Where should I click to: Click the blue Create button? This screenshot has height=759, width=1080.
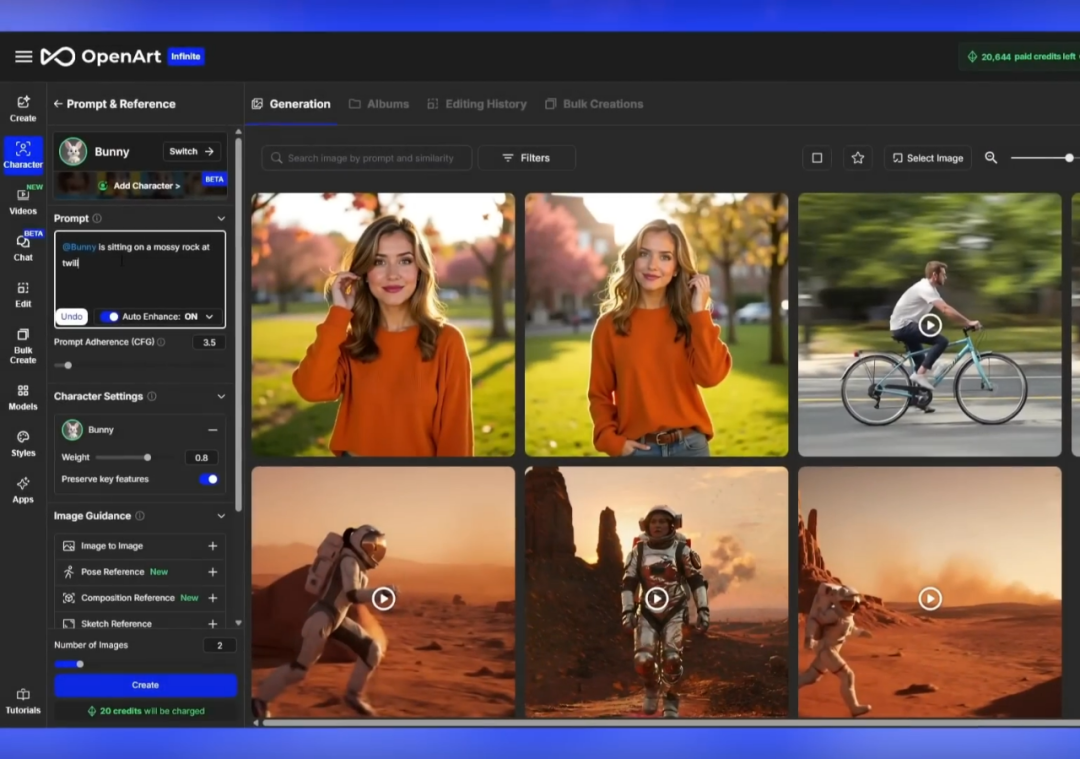coord(145,685)
